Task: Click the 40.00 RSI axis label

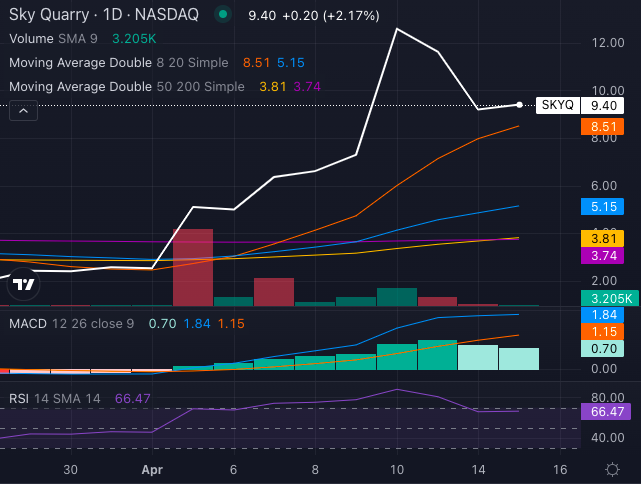Action: [x=607, y=438]
